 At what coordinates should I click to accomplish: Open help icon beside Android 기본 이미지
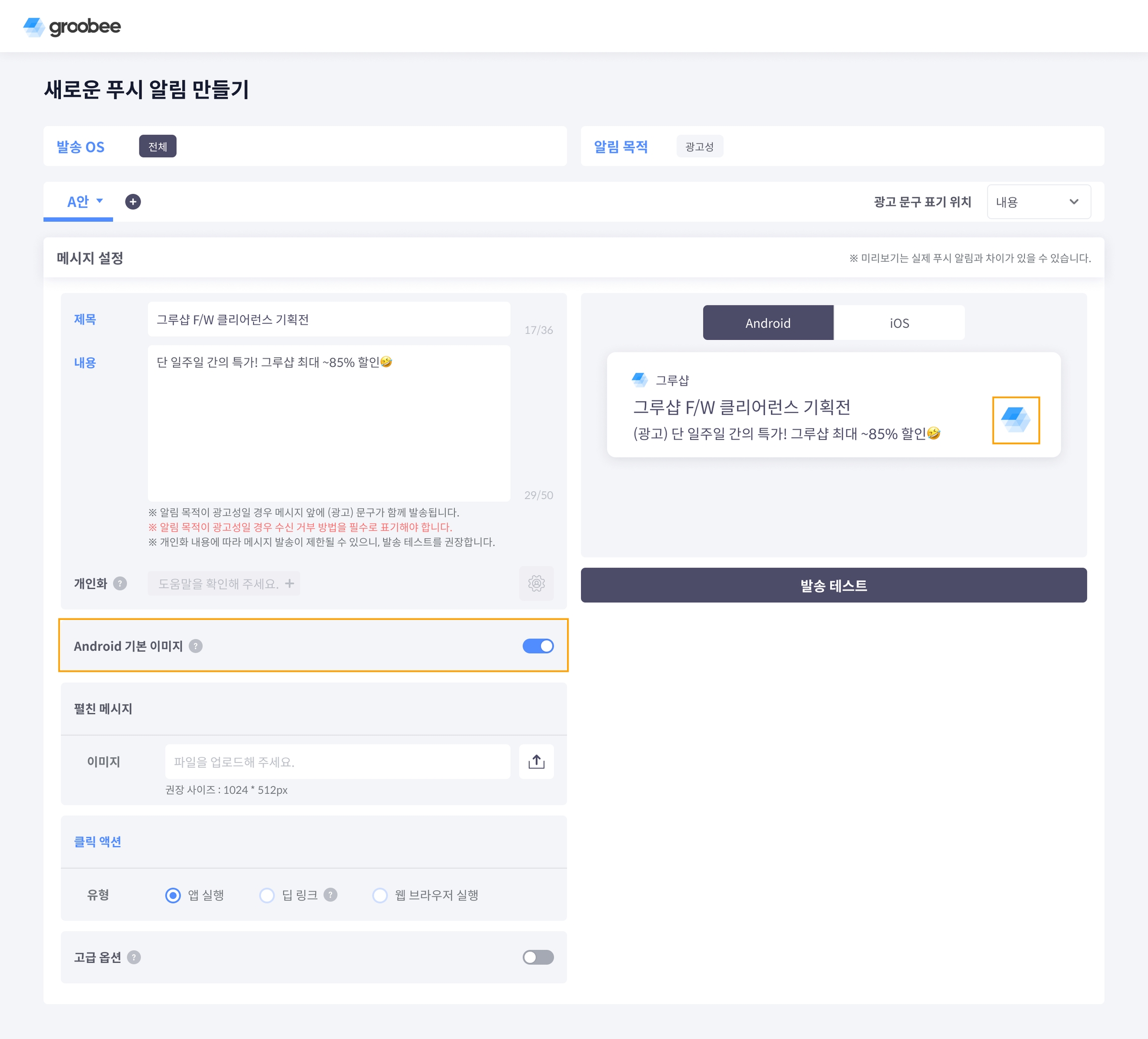(195, 646)
